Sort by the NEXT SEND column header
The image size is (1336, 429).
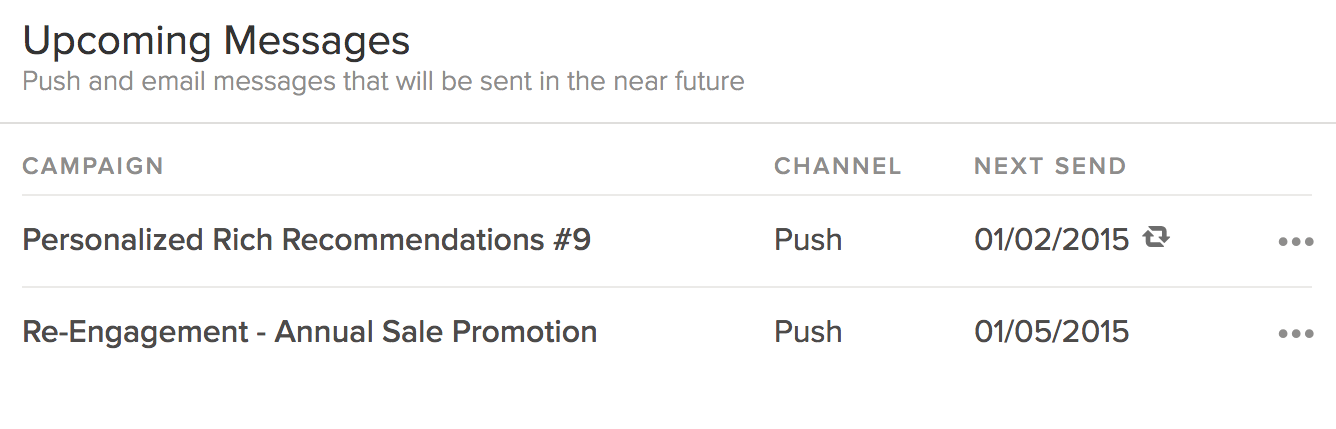click(x=1049, y=166)
